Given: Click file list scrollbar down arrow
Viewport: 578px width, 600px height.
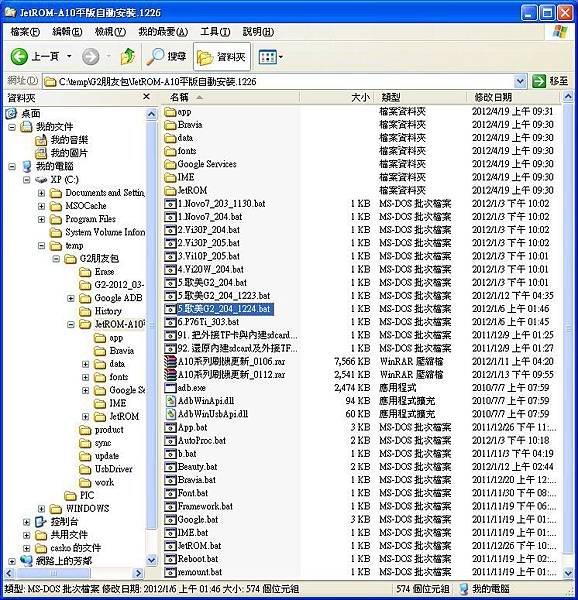Looking at the screenshot, I should (568, 572).
